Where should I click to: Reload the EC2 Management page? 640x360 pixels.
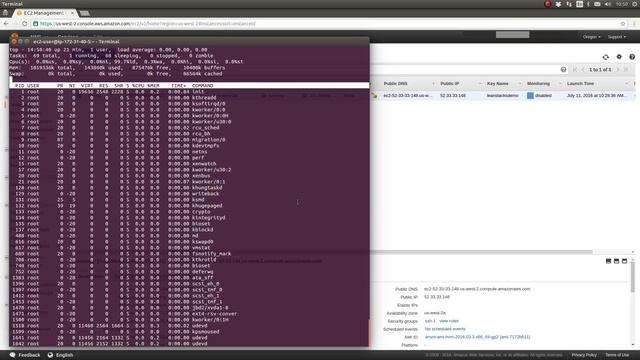coord(24,24)
